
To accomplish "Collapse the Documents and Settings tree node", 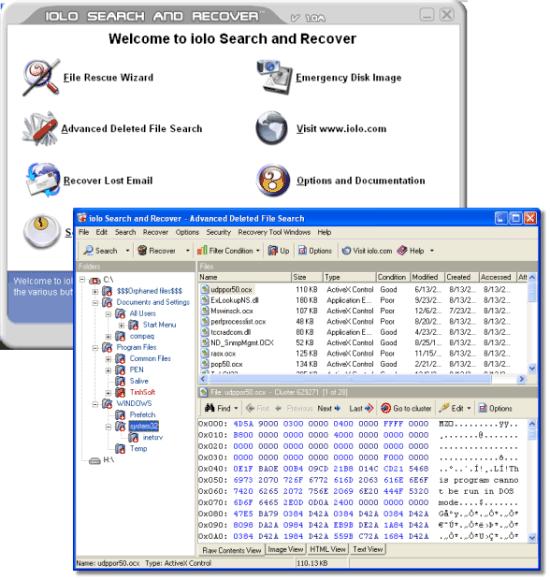I will coord(95,303).
